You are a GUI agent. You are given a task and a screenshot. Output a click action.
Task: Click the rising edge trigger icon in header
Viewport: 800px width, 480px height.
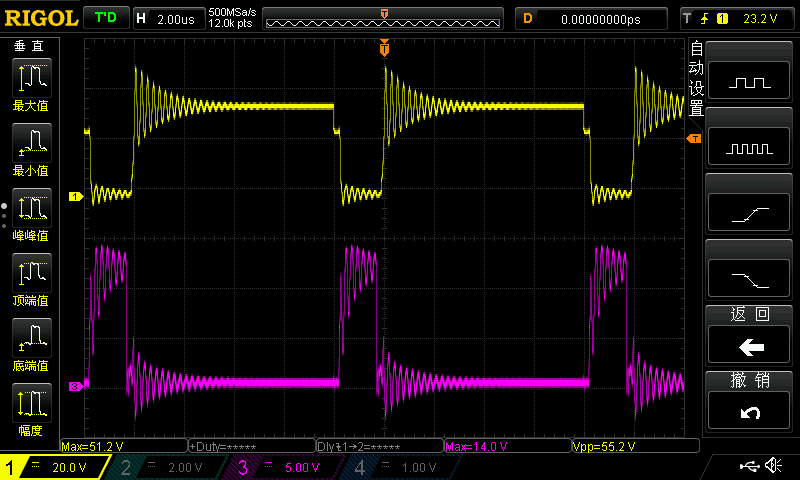[705, 19]
